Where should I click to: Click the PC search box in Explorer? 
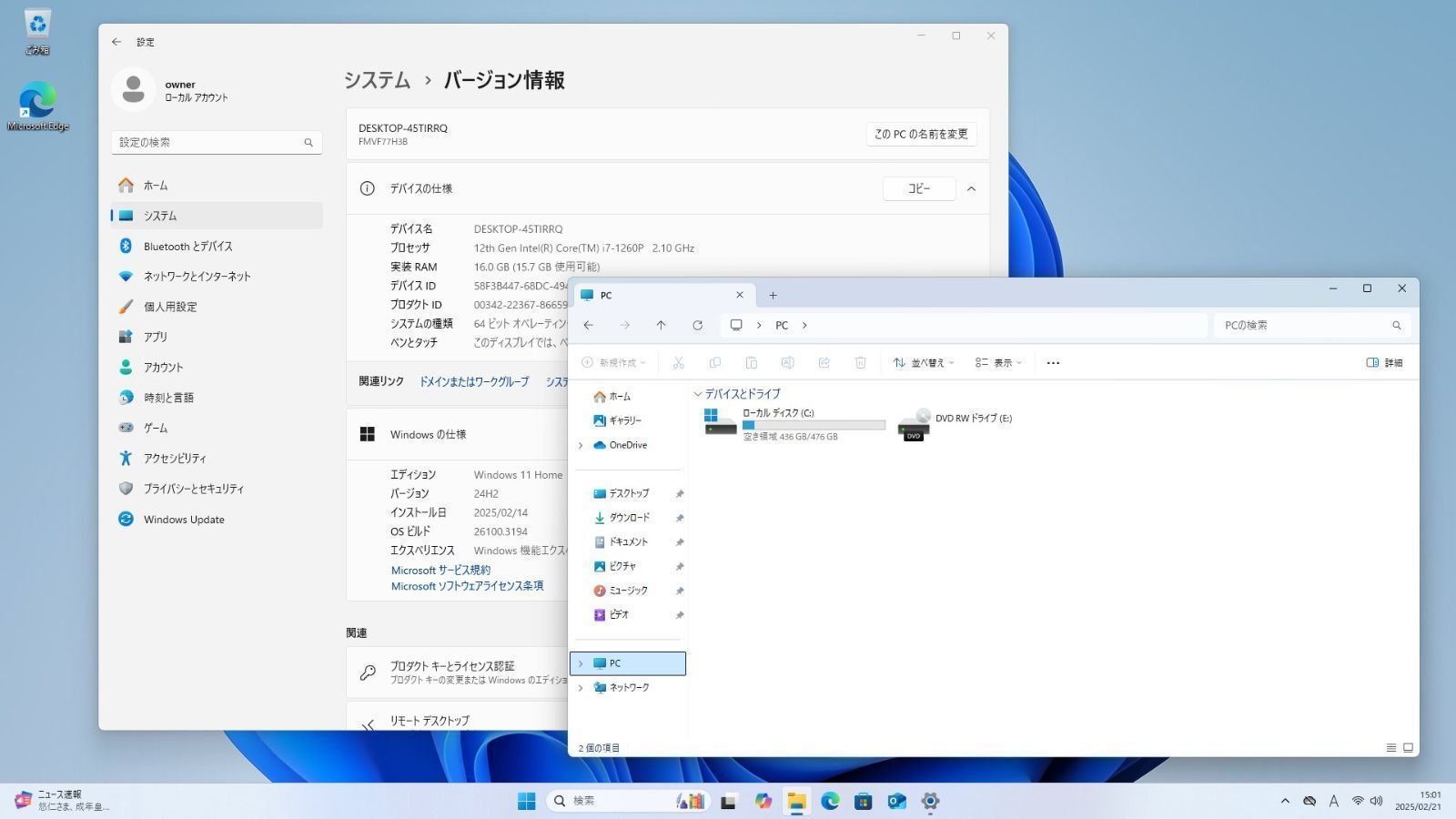coord(1311,325)
